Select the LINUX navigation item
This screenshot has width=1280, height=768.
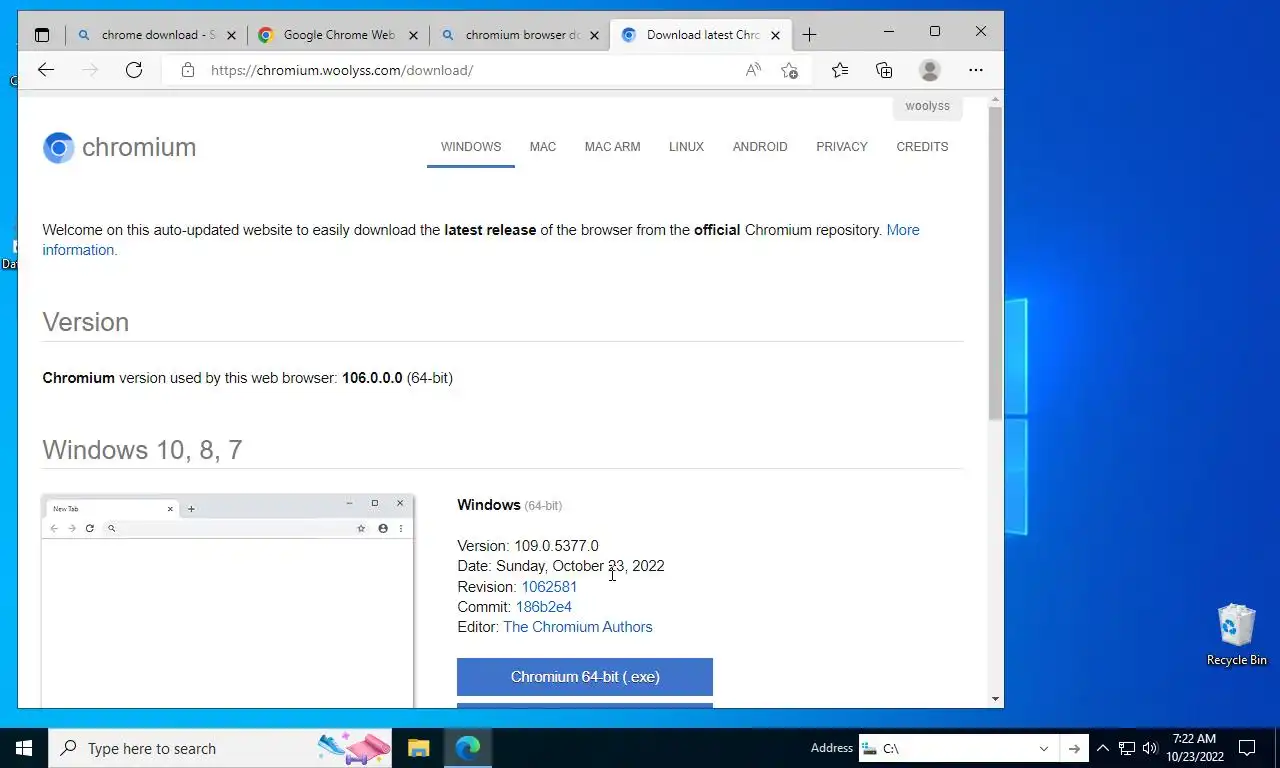click(686, 147)
